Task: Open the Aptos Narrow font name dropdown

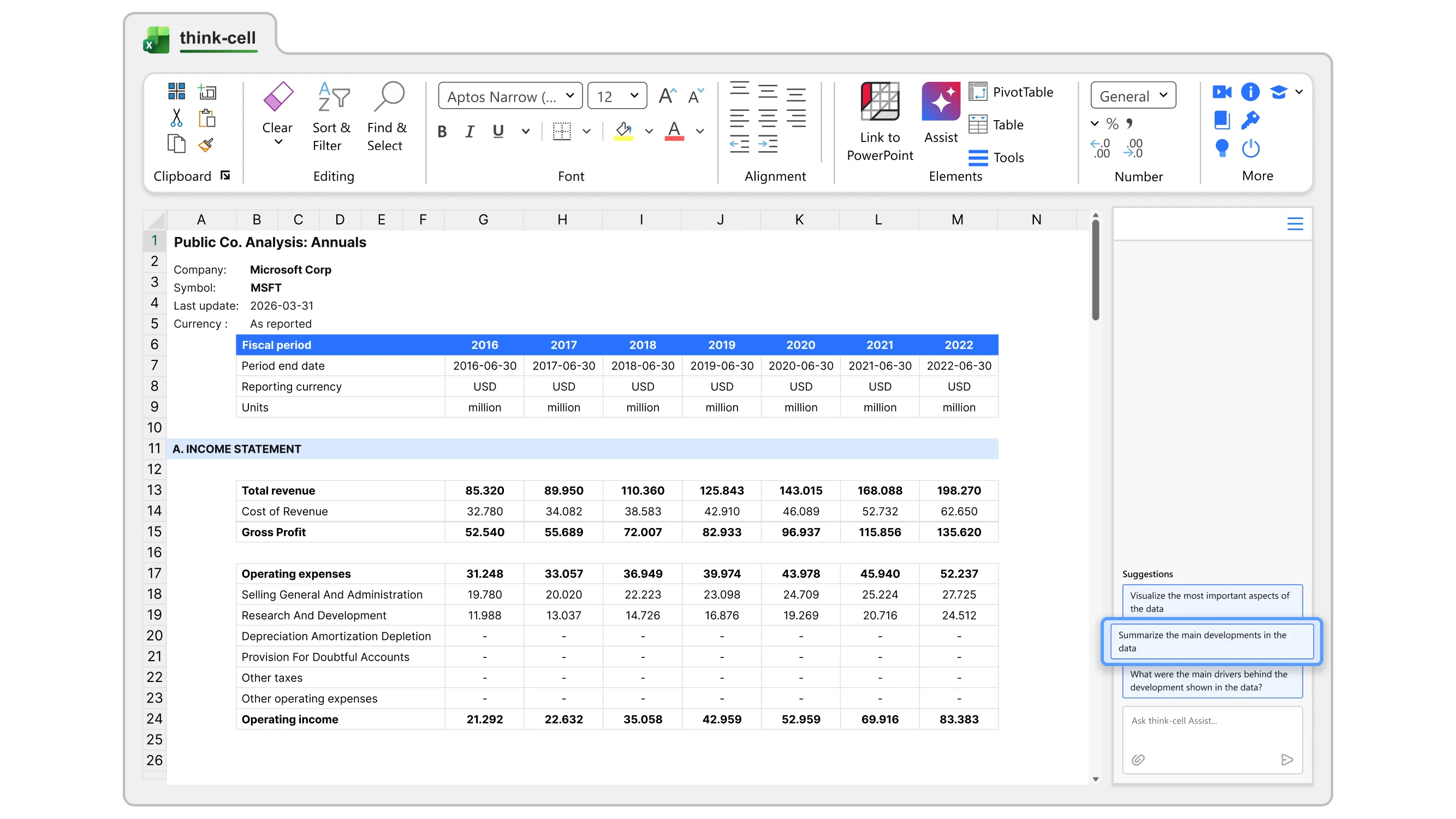Action: 510,96
